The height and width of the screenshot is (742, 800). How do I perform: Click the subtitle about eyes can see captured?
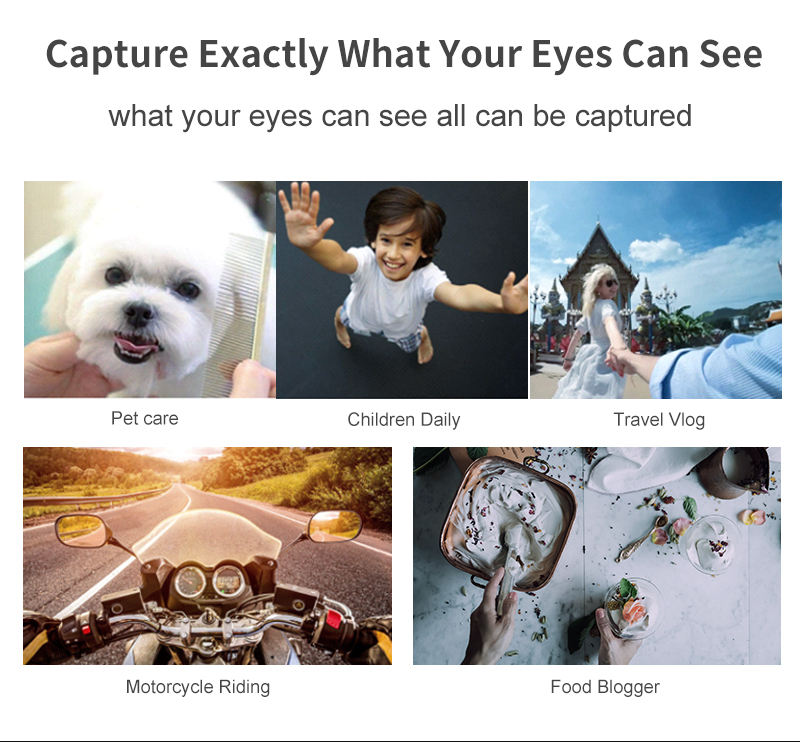(400, 116)
